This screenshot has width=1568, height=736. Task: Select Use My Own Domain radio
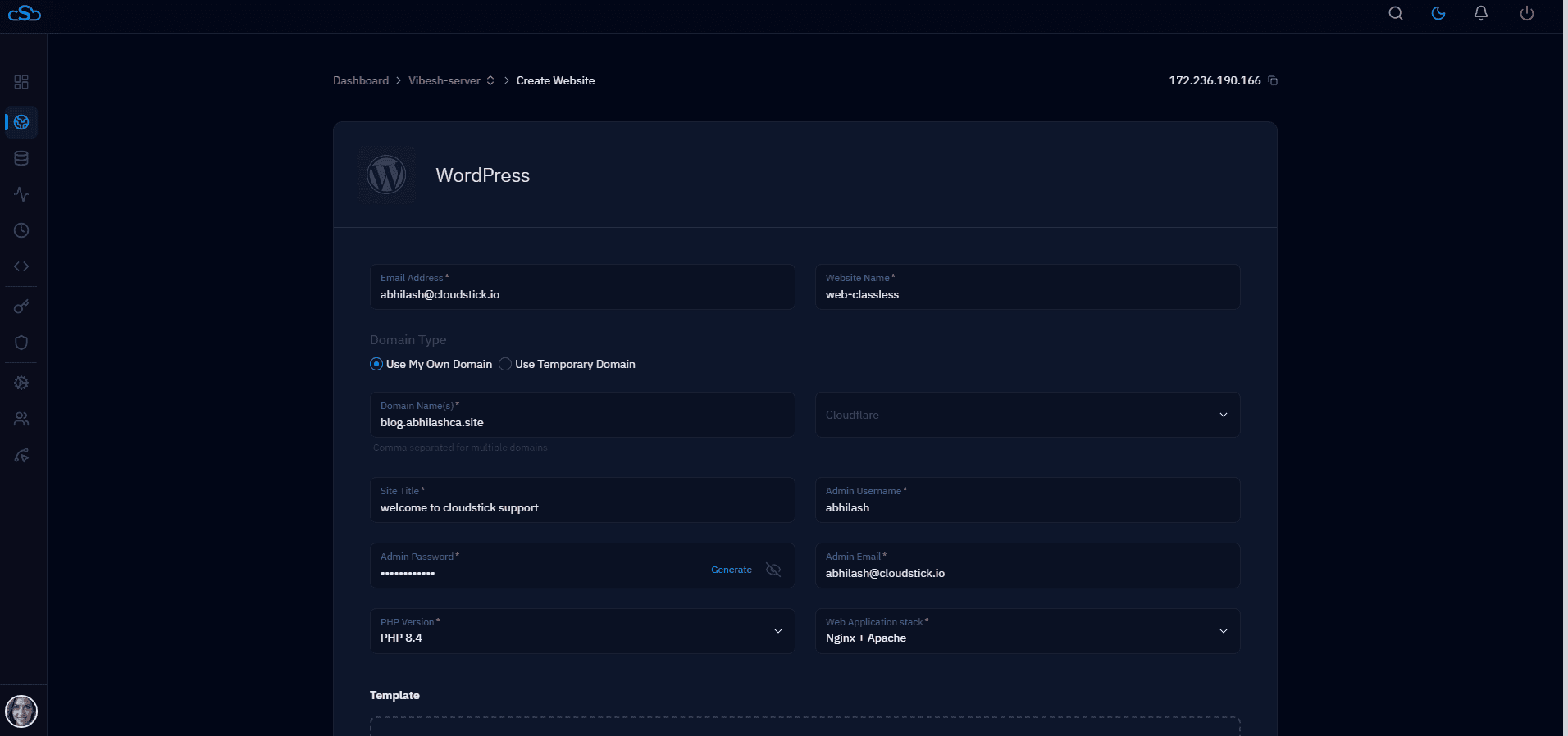pyautogui.click(x=376, y=364)
